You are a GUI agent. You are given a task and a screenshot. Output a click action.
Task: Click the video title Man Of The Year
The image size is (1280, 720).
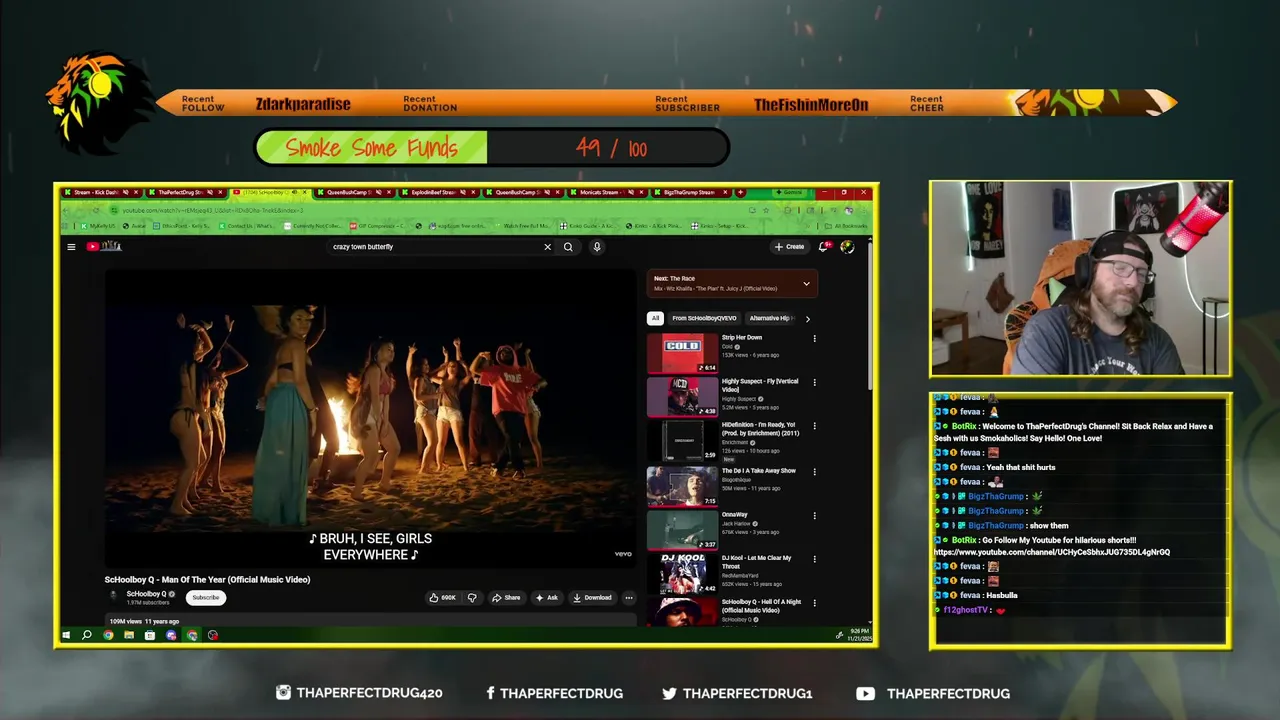click(x=207, y=580)
